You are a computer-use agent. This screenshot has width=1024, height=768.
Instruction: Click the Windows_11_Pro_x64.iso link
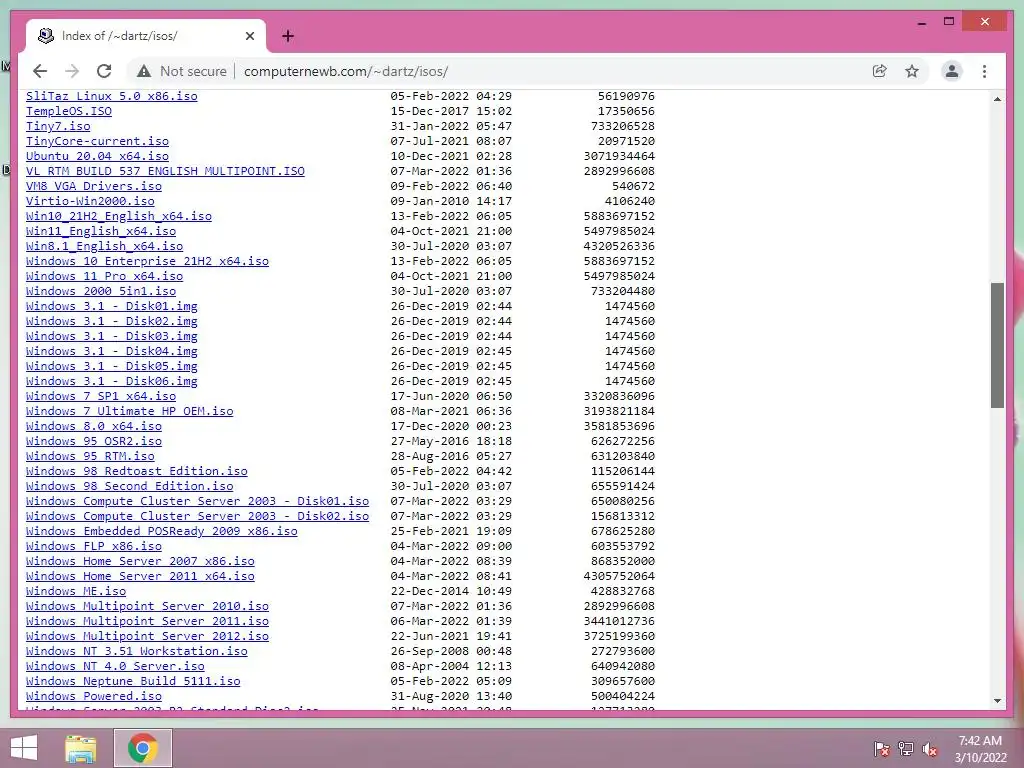click(104, 276)
